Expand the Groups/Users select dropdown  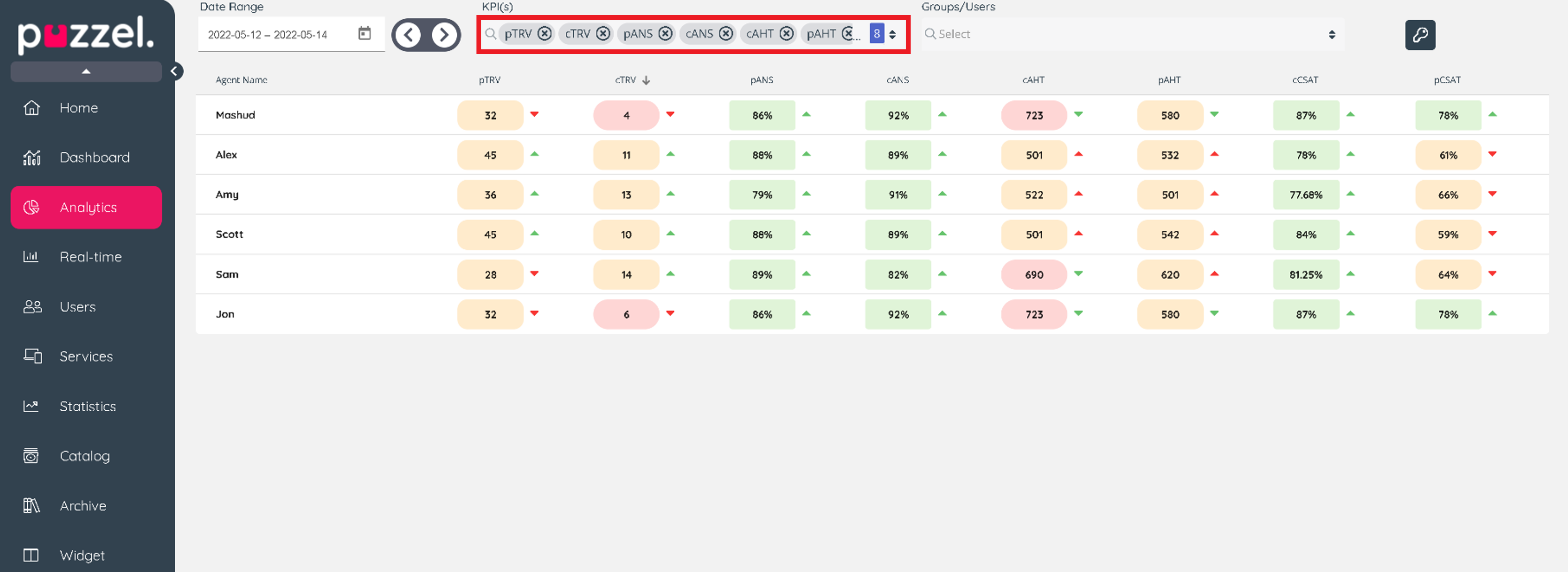(x=1331, y=34)
